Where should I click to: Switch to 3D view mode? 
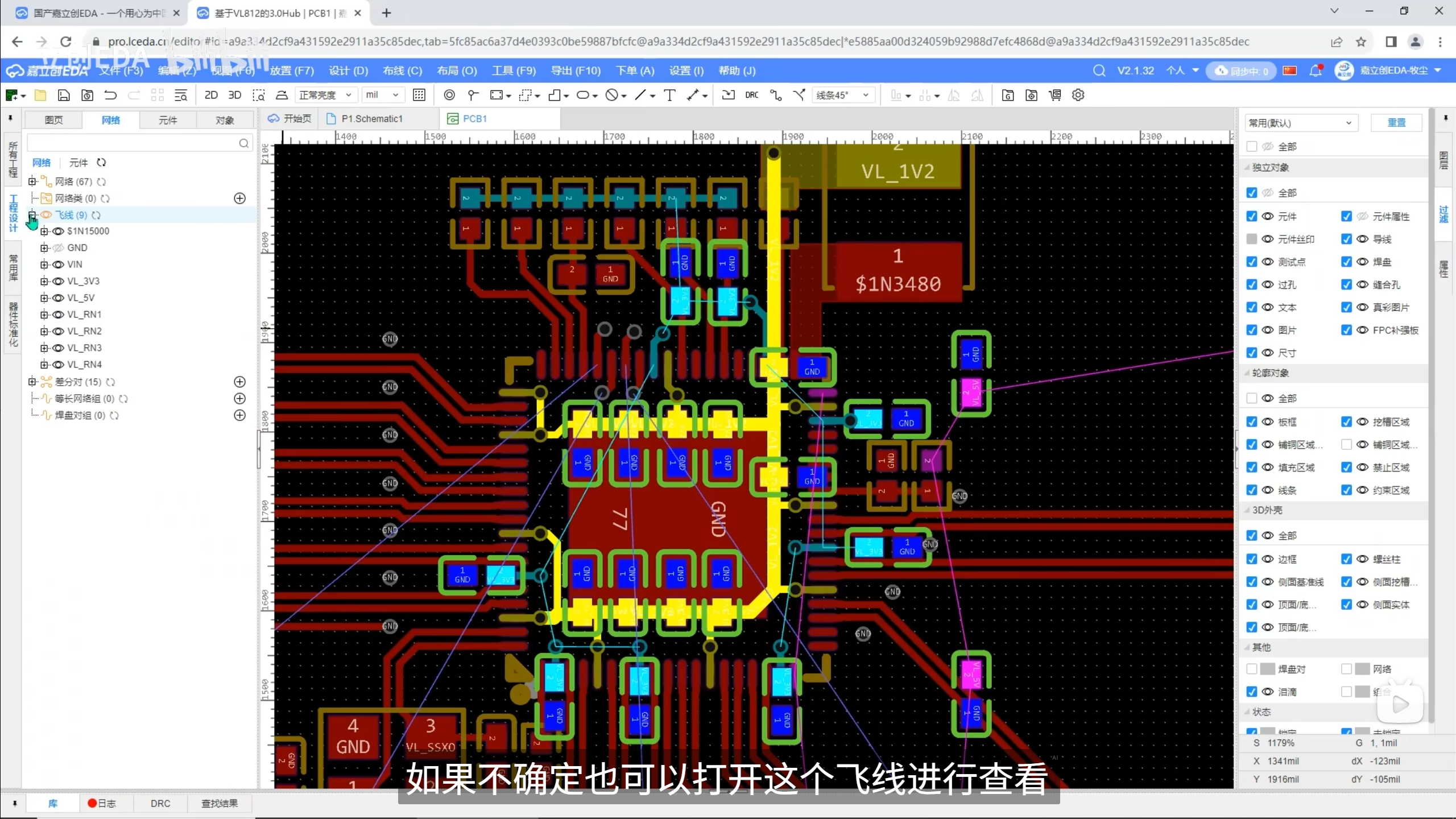coord(234,95)
